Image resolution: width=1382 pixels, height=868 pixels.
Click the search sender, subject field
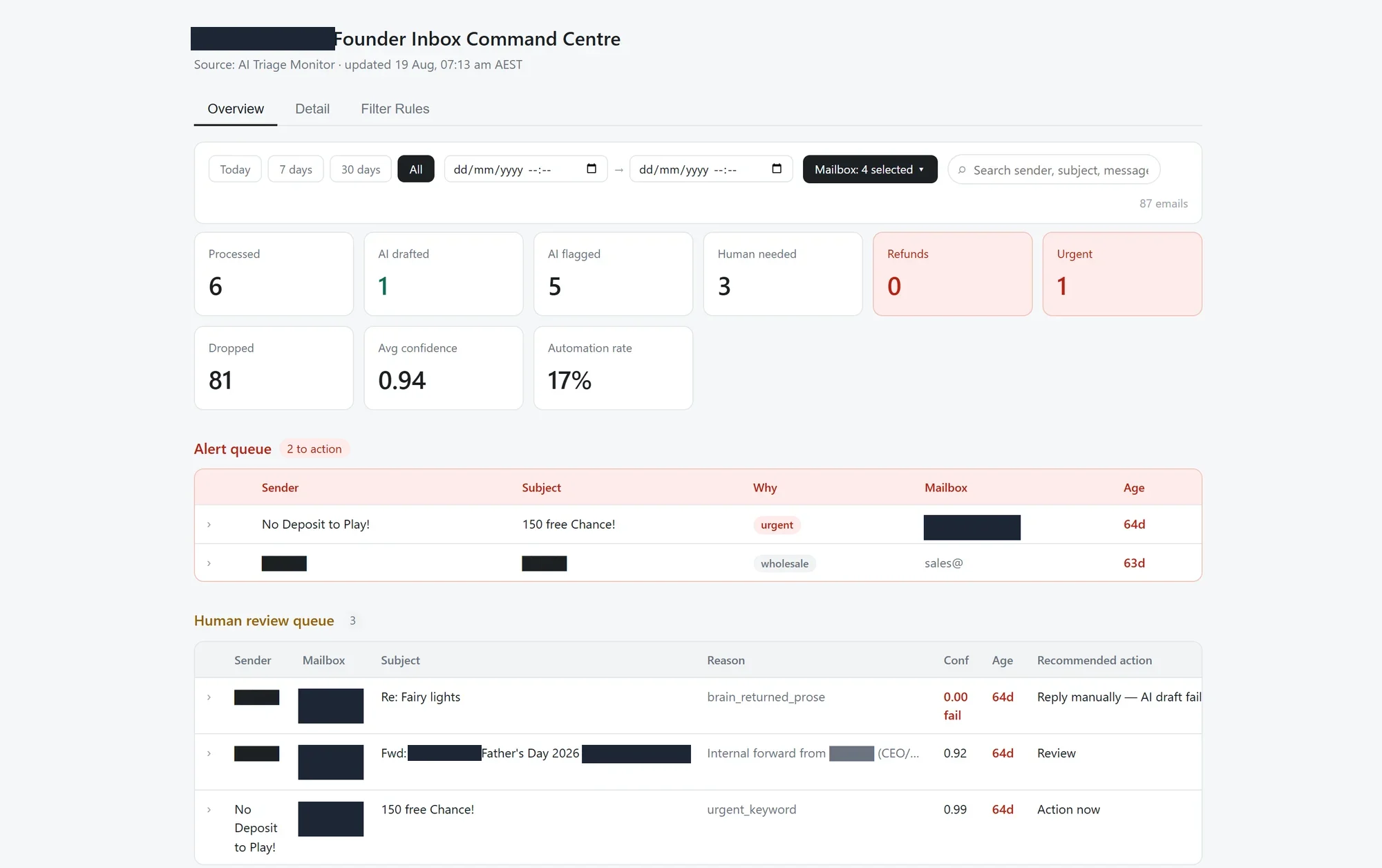click(1054, 170)
